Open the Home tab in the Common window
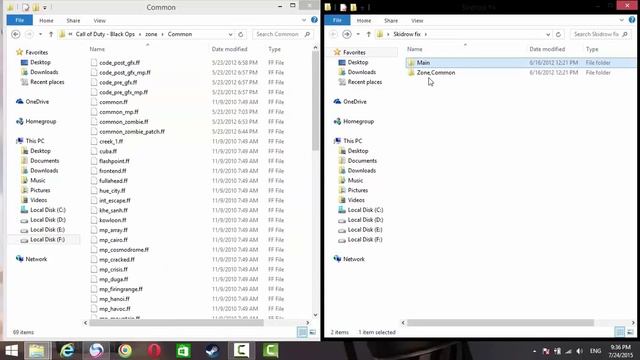Image resolution: width=640 pixels, height=360 pixels. click(x=46, y=20)
